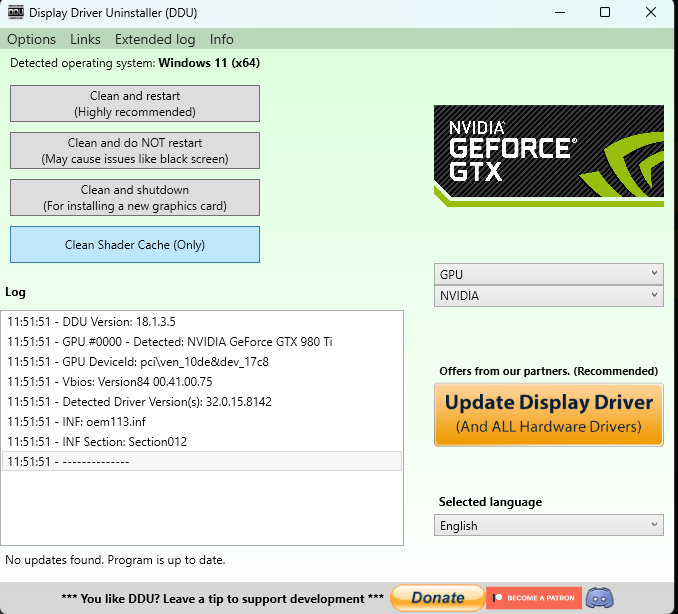Screen dimensions: 678x614
Task: Click 'No updates found' status text
Action: (115, 560)
